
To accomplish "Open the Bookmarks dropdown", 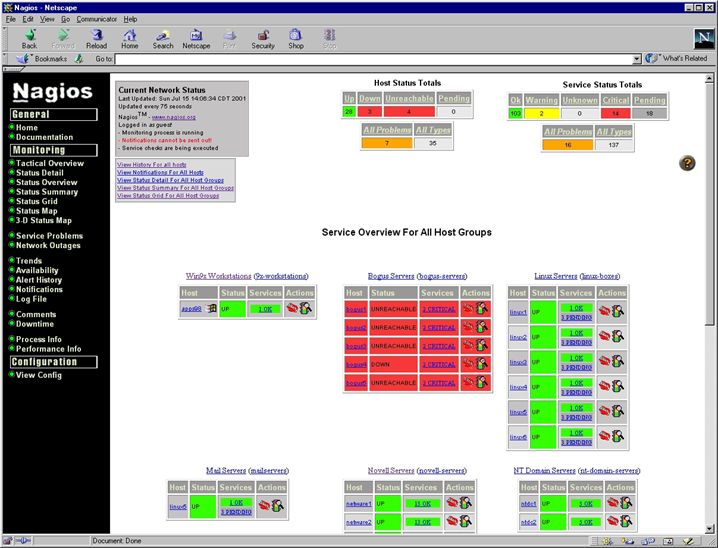I will pyautogui.click(x=43, y=59).
